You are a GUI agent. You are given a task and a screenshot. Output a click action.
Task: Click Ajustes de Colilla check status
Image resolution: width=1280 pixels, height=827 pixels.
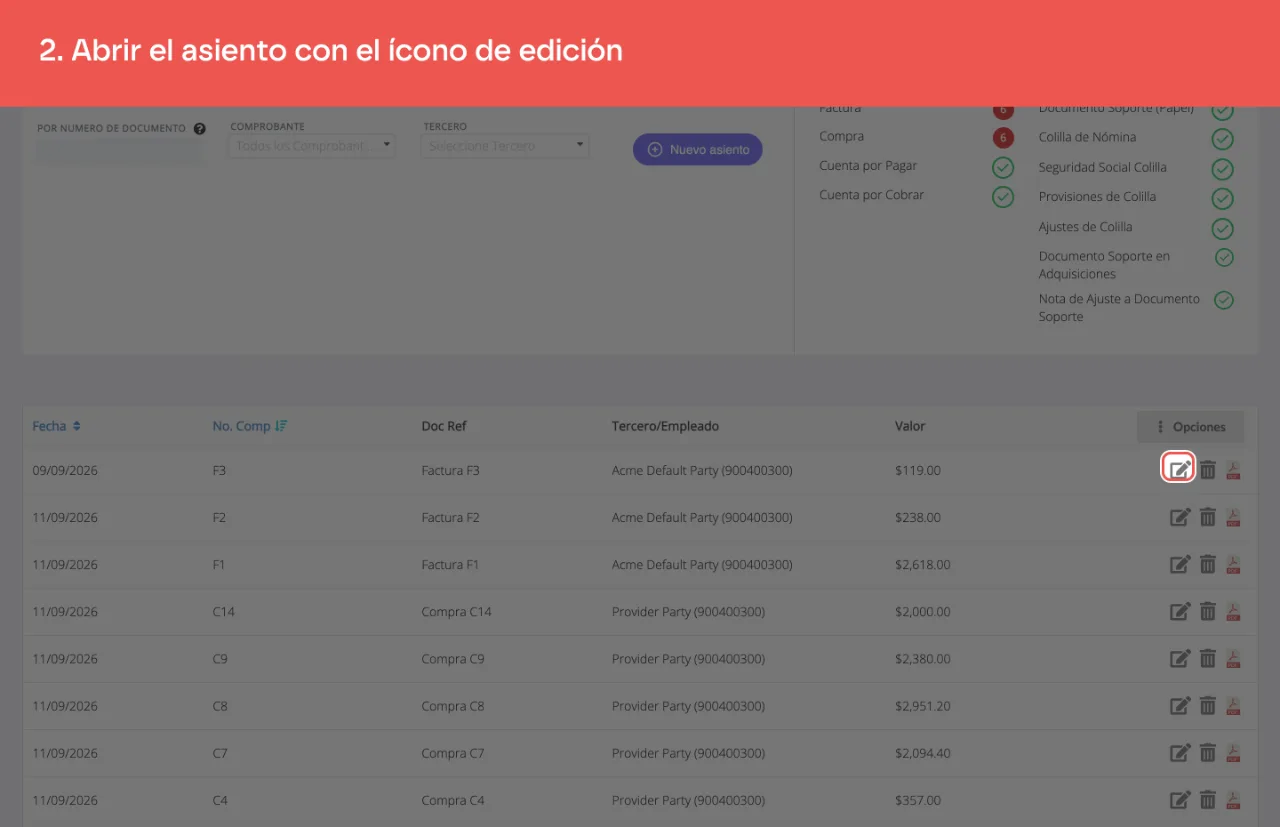tap(1222, 229)
